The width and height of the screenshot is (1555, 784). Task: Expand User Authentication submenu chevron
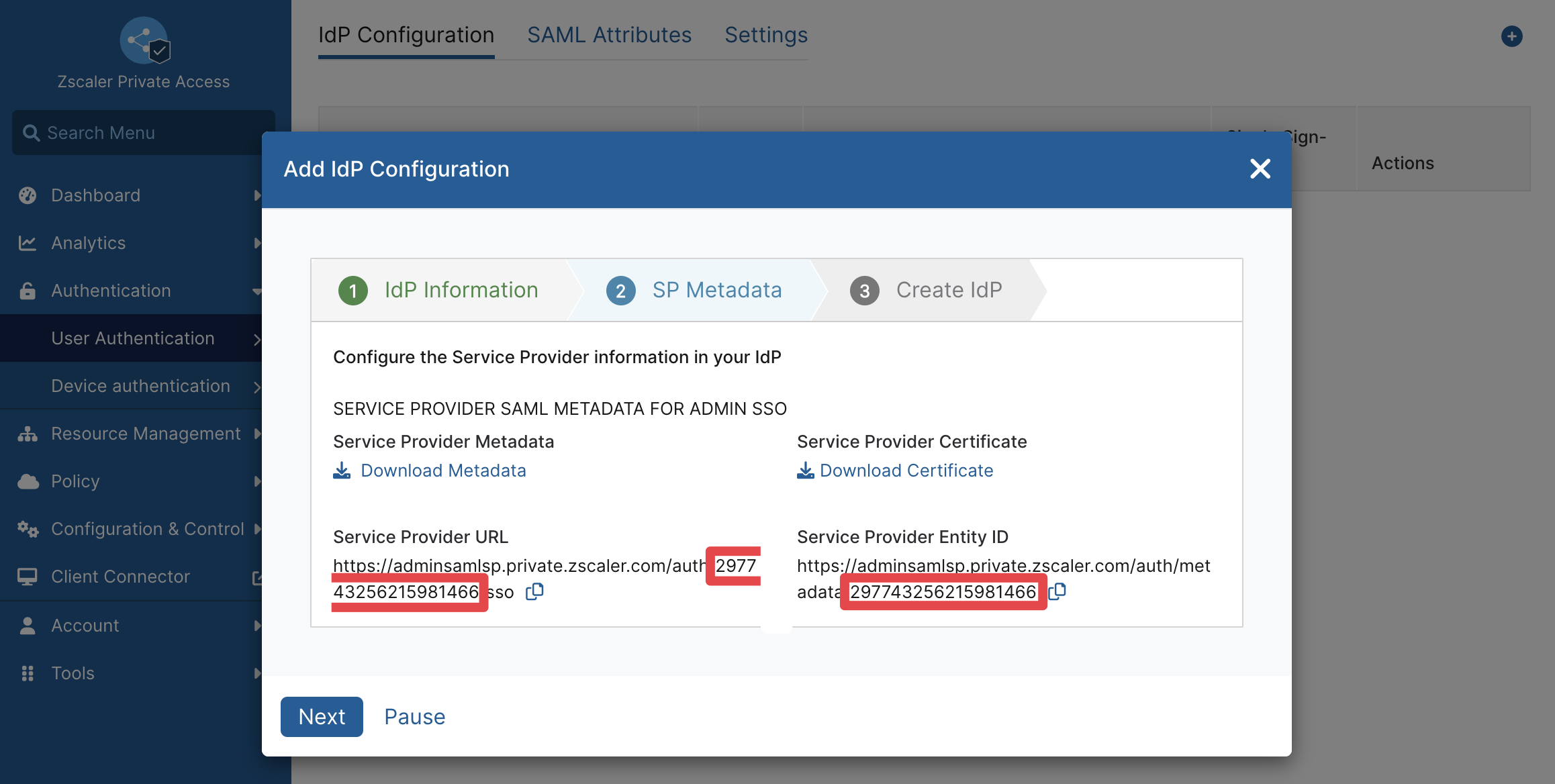pyautogui.click(x=256, y=339)
